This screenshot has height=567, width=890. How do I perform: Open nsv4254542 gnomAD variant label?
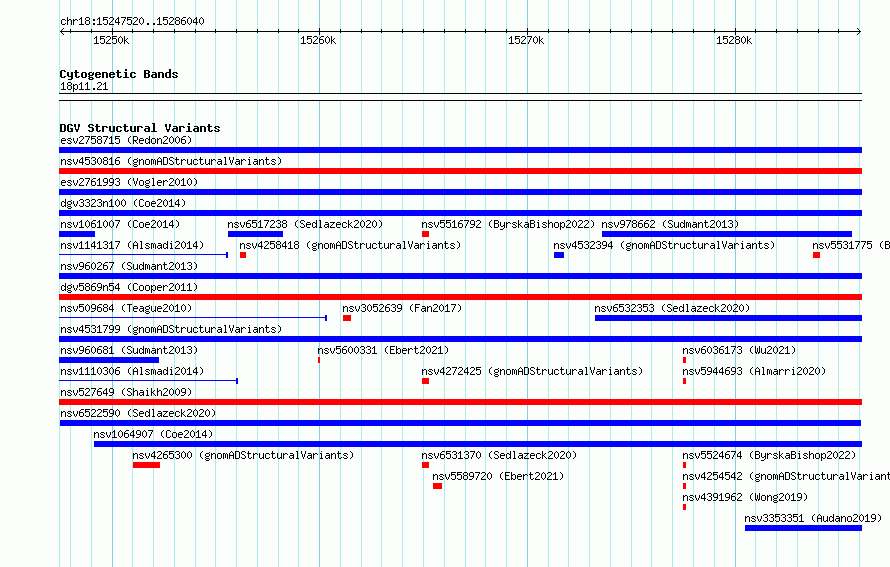click(x=786, y=476)
